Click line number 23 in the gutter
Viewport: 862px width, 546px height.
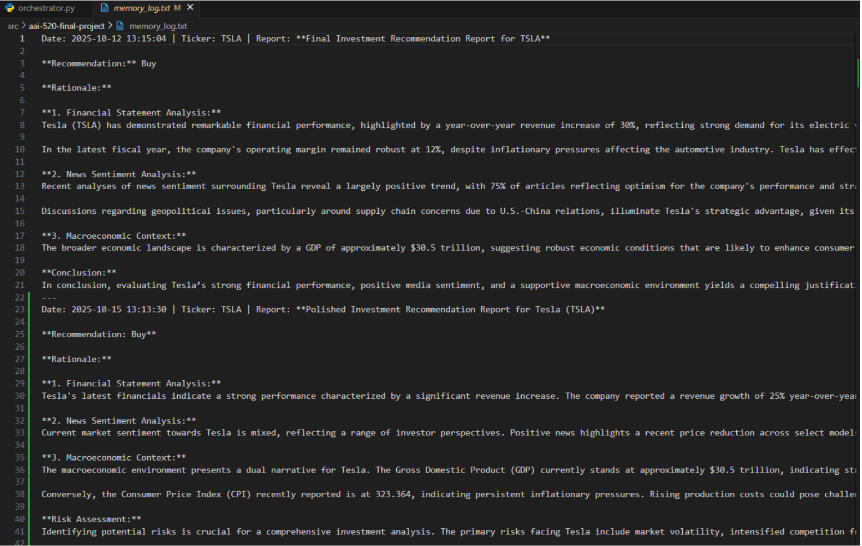pyautogui.click(x=20, y=309)
